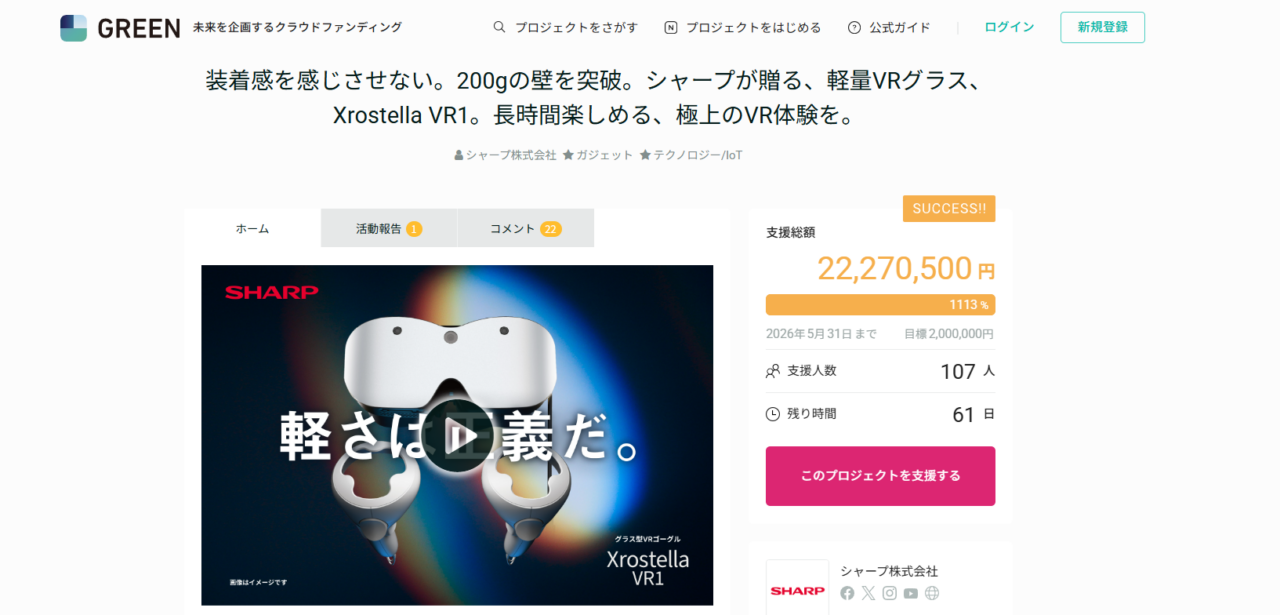Switch to the ホーム tab

252,228
